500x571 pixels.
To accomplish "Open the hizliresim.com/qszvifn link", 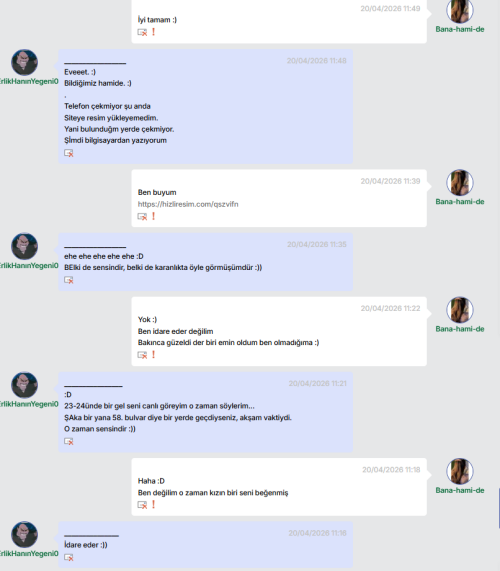I will pyautogui.click(x=188, y=204).
